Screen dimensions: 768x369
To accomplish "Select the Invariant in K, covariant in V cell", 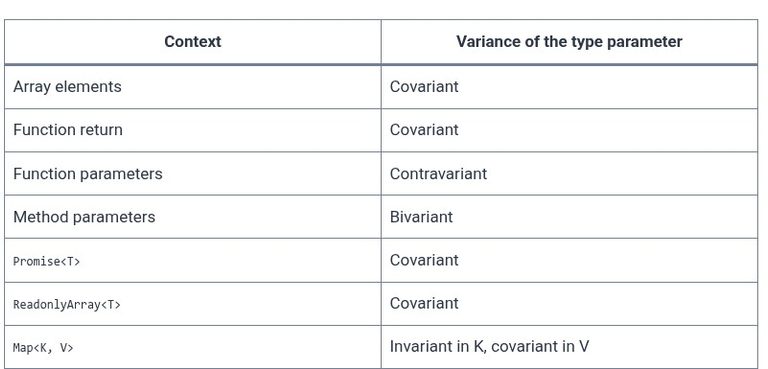I will point(569,347).
